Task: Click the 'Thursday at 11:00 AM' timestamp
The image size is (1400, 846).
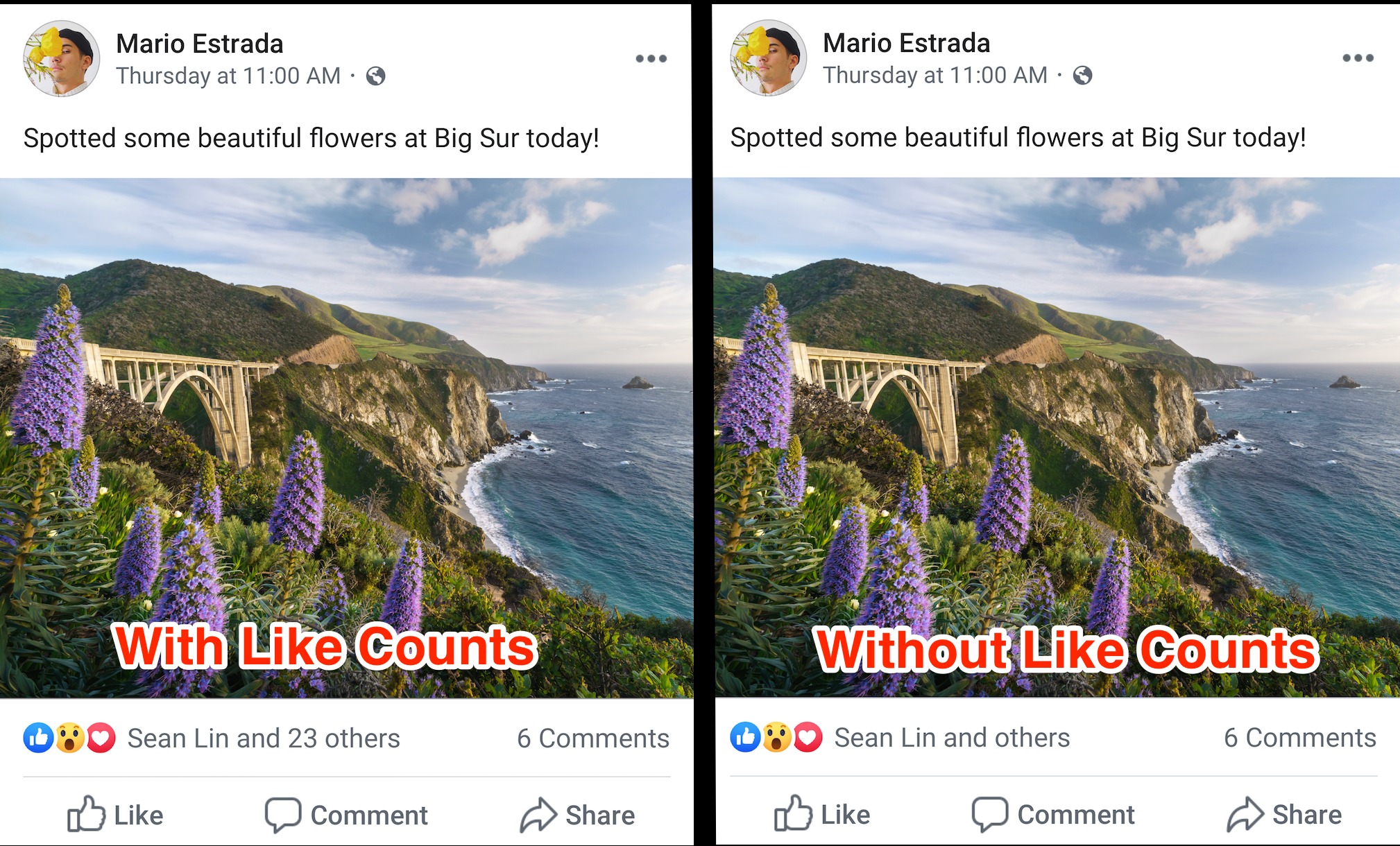Action: tap(229, 75)
